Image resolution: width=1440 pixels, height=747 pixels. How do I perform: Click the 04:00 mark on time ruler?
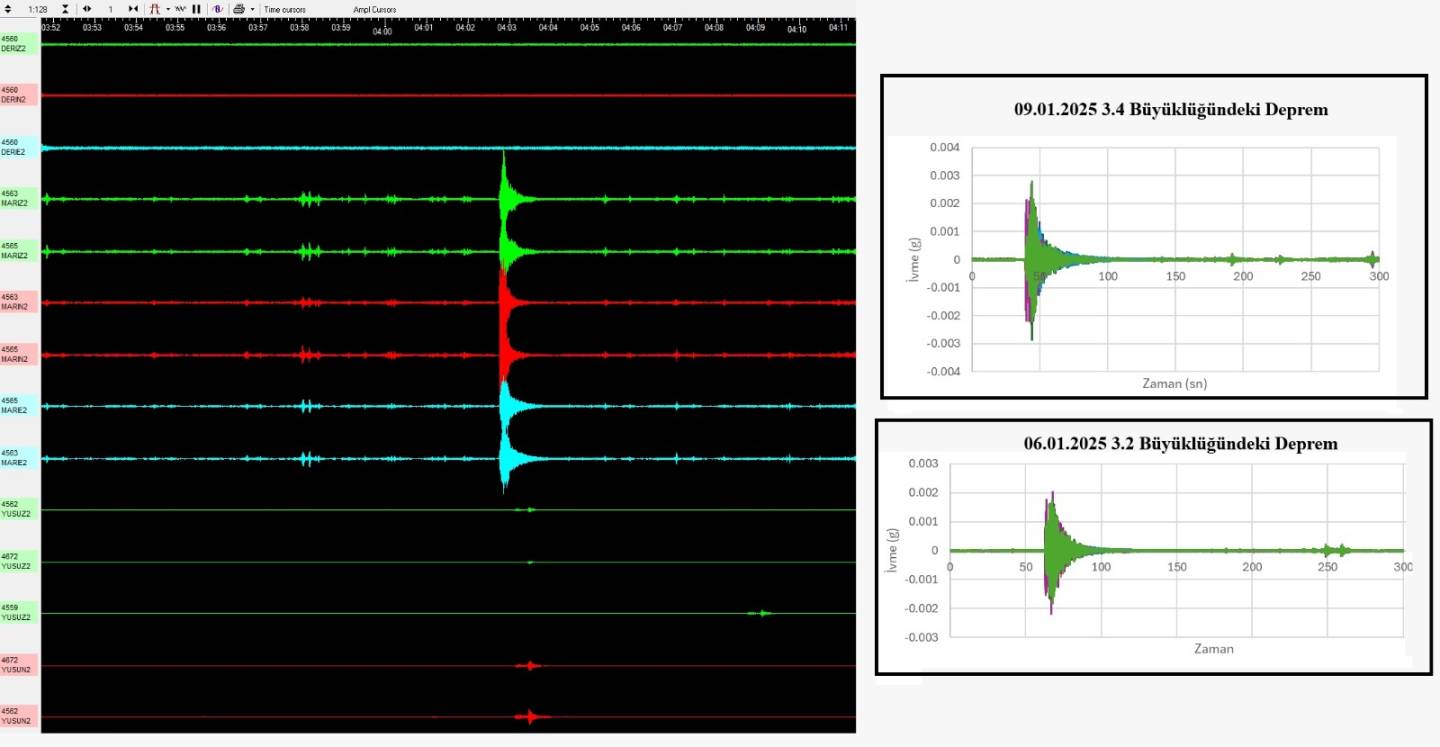(x=382, y=31)
